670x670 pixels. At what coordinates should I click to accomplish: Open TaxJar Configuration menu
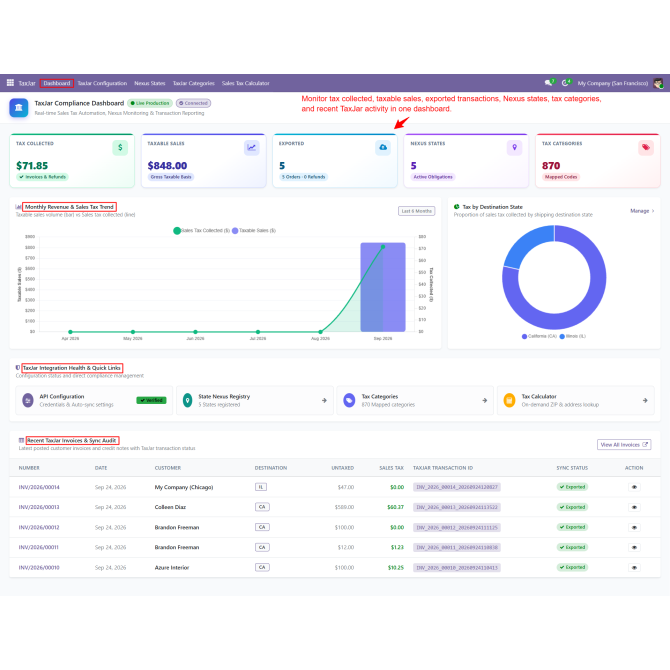point(102,83)
